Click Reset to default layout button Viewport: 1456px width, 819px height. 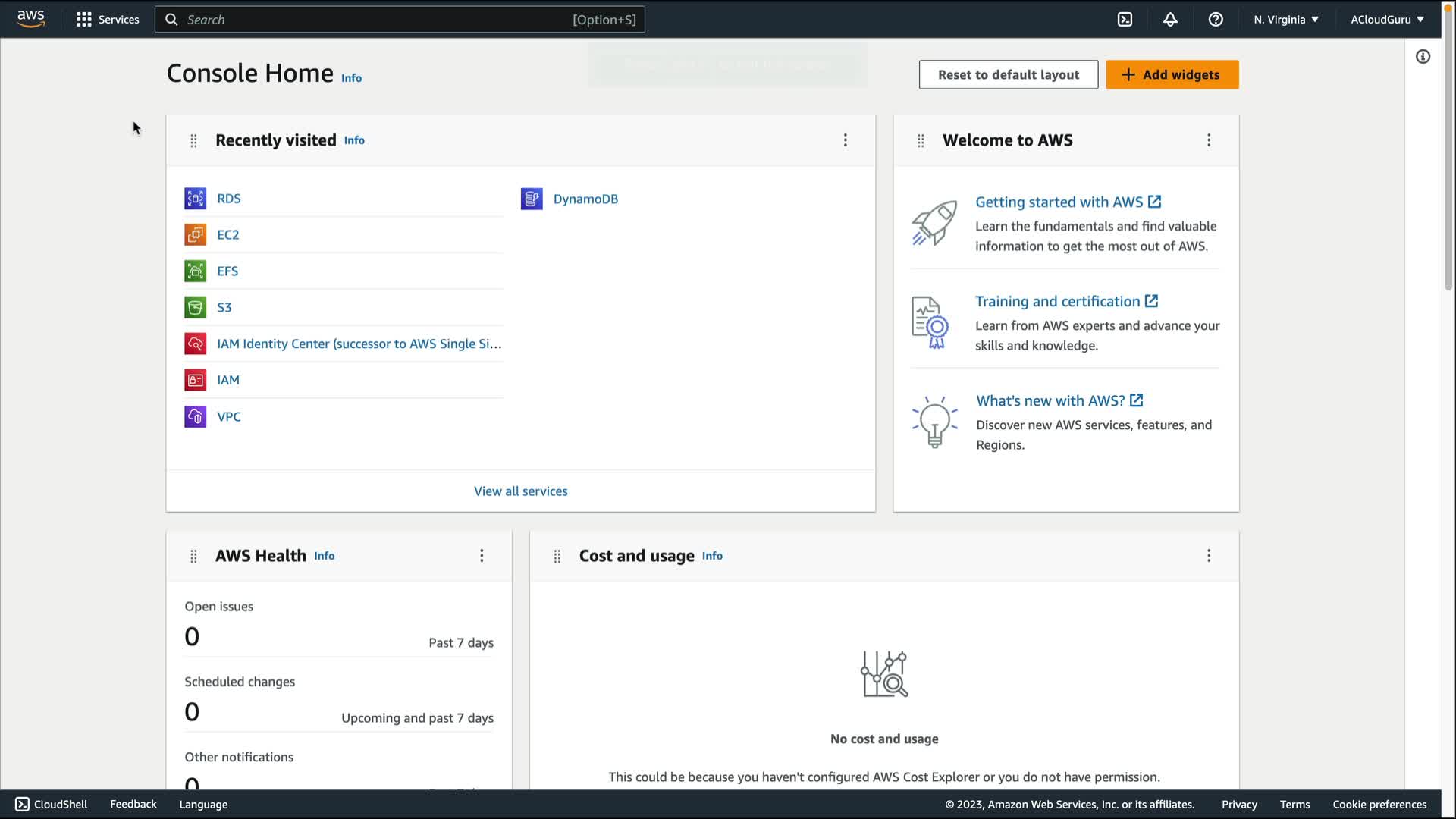pos(1008,74)
